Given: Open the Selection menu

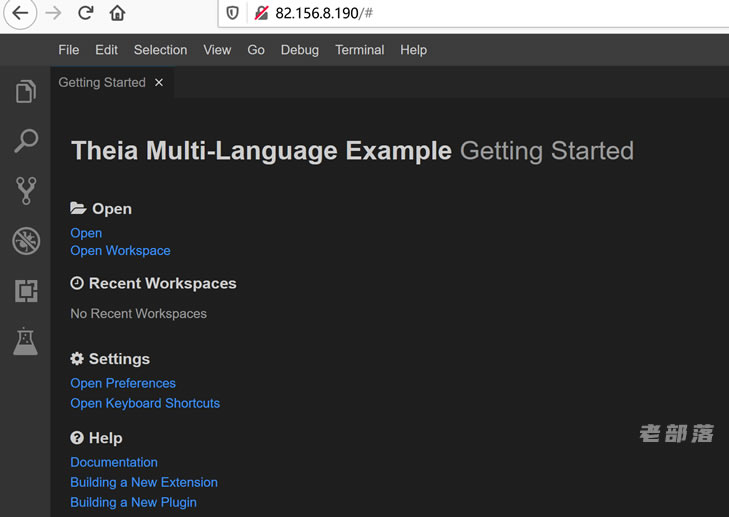Looking at the screenshot, I should (160, 50).
